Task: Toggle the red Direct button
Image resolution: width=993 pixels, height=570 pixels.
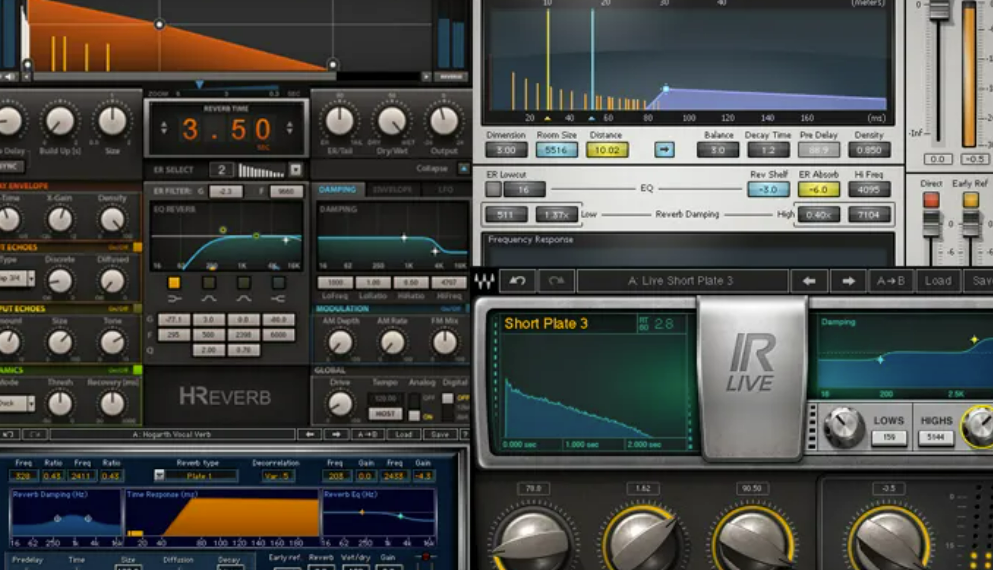Action: coord(931,200)
